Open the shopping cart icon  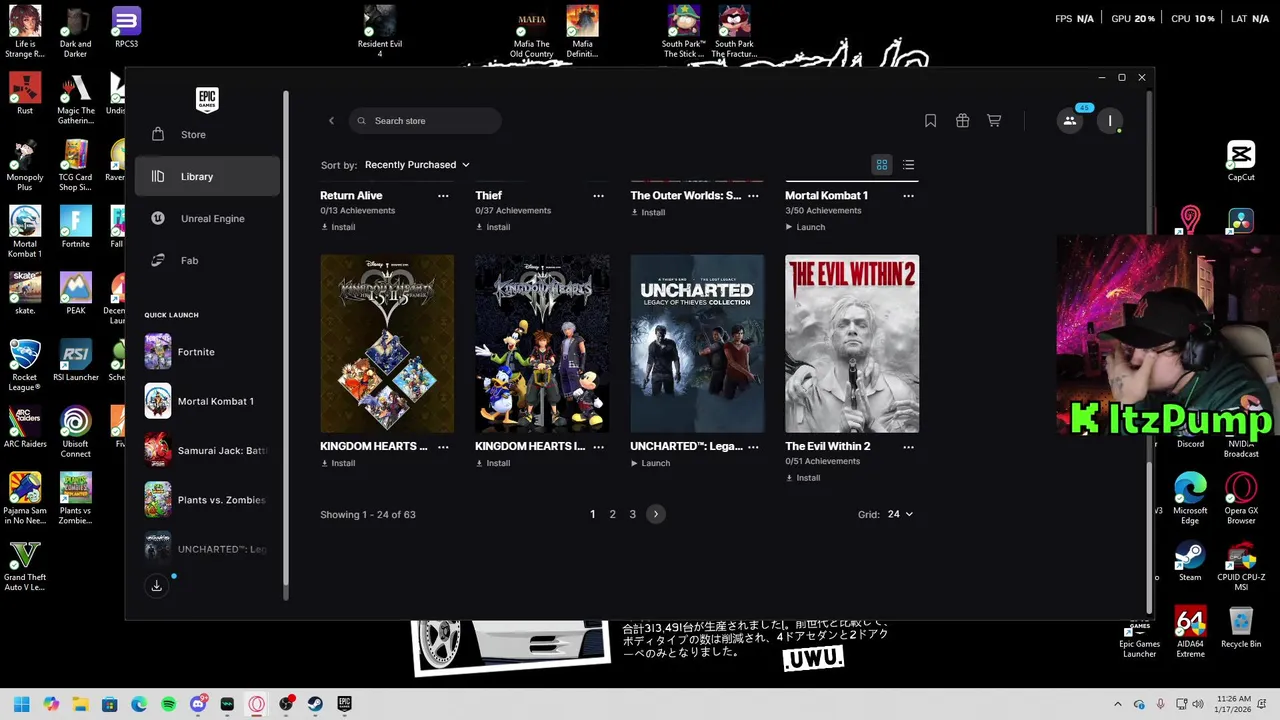click(994, 121)
